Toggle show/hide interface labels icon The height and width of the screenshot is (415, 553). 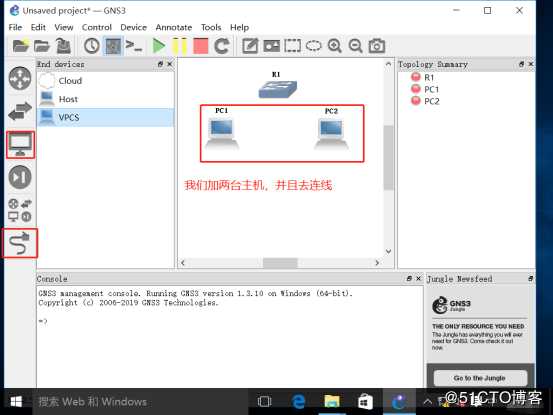113,46
